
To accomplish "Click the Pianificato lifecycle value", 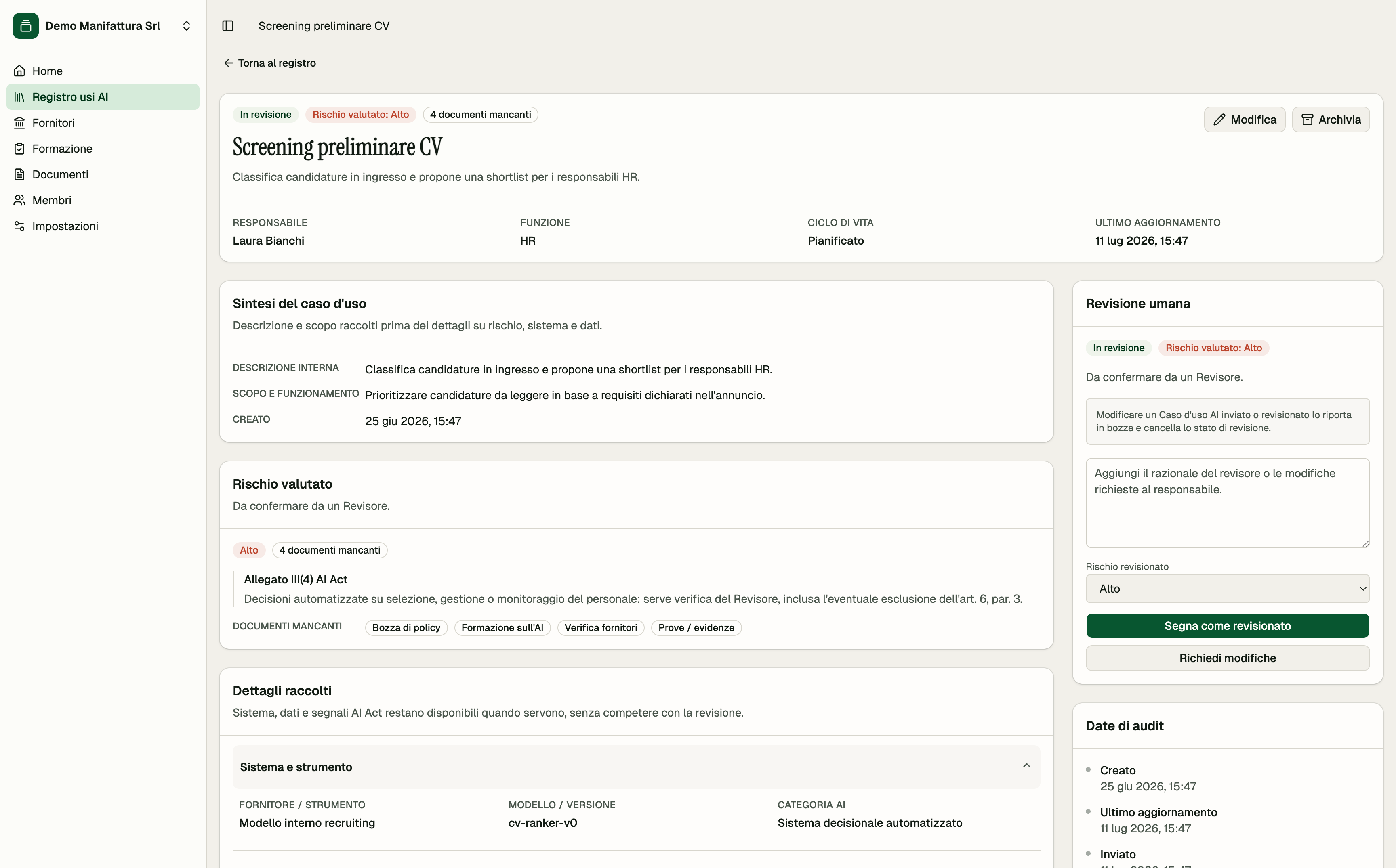I will pyautogui.click(x=835, y=241).
